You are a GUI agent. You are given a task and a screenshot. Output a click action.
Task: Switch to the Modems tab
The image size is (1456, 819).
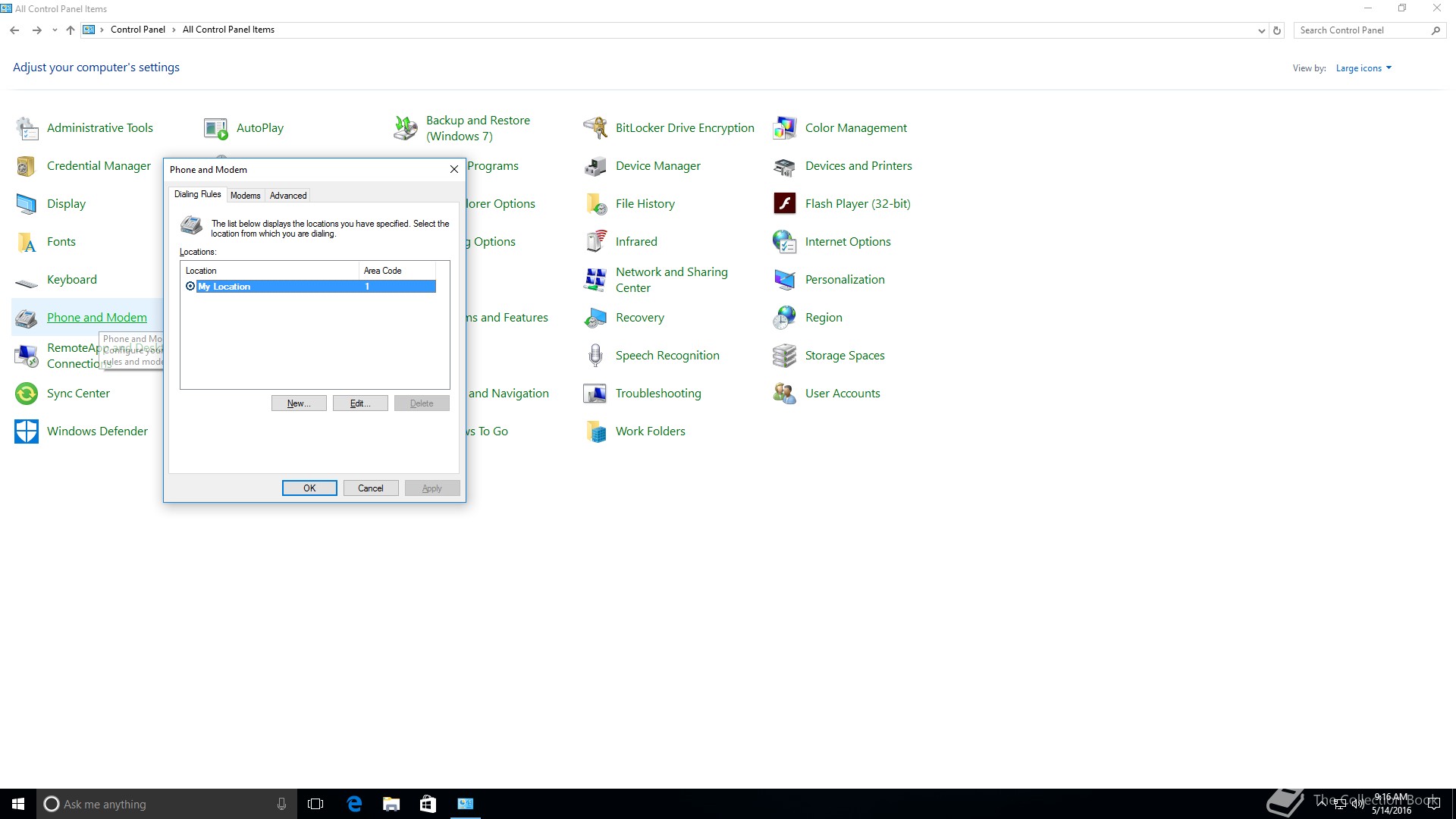245,196
